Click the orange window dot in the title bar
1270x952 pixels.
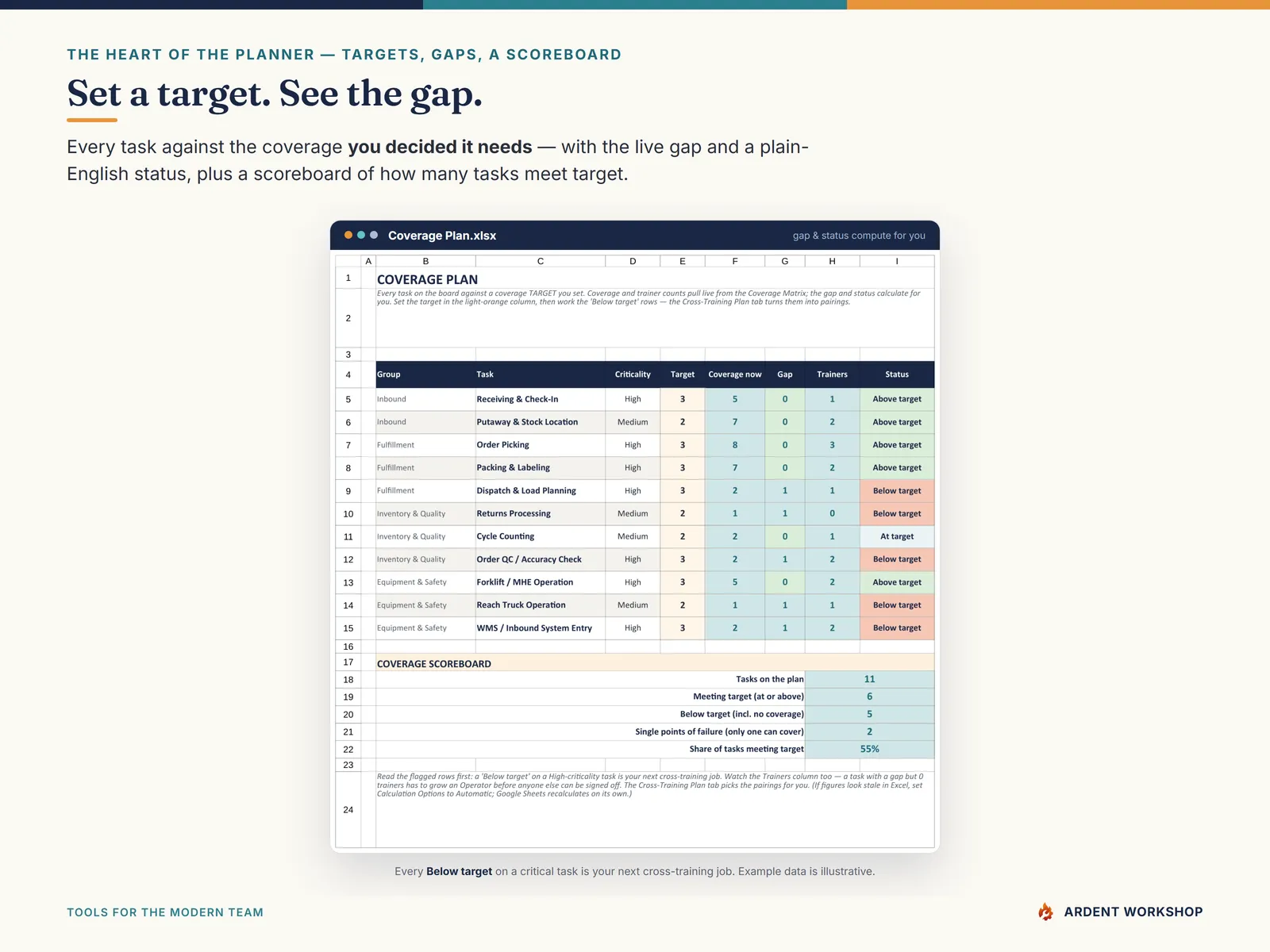(348, 235)
